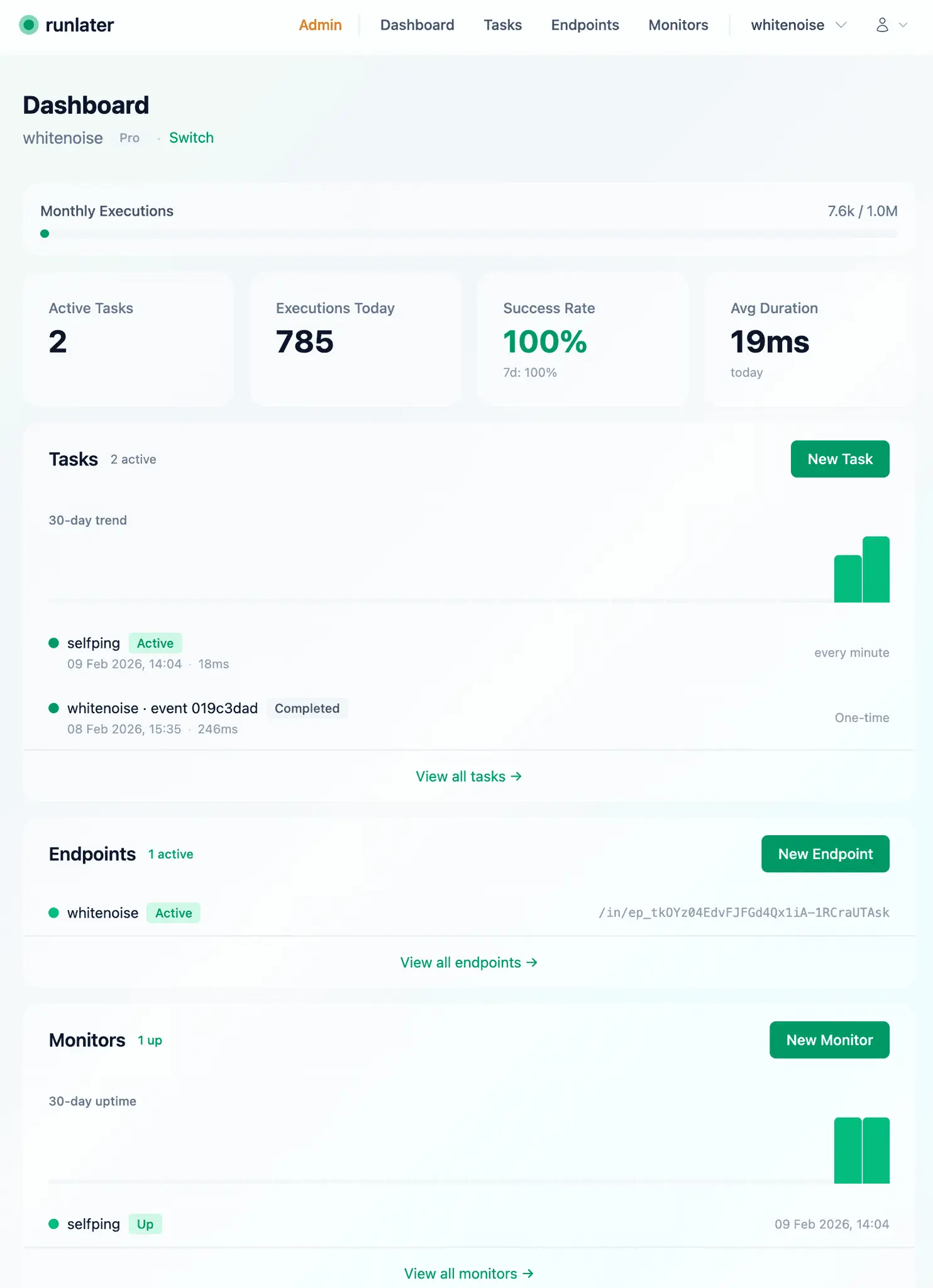Screen dimensions: 933x1288
Task: Click the Executions Today 785 card
Action: (x=355, y=340)
